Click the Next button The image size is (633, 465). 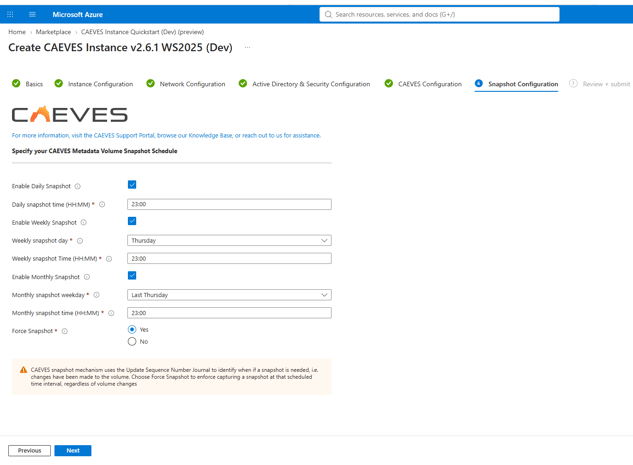pos(73,450)
